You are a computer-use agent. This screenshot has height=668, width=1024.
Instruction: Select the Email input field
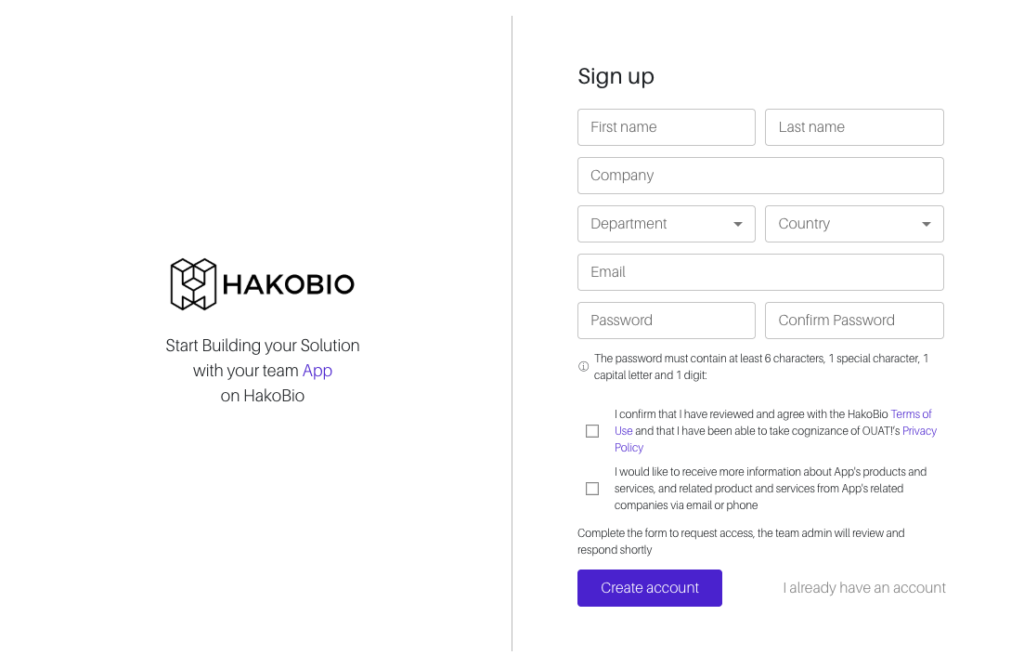coord(760,272)
